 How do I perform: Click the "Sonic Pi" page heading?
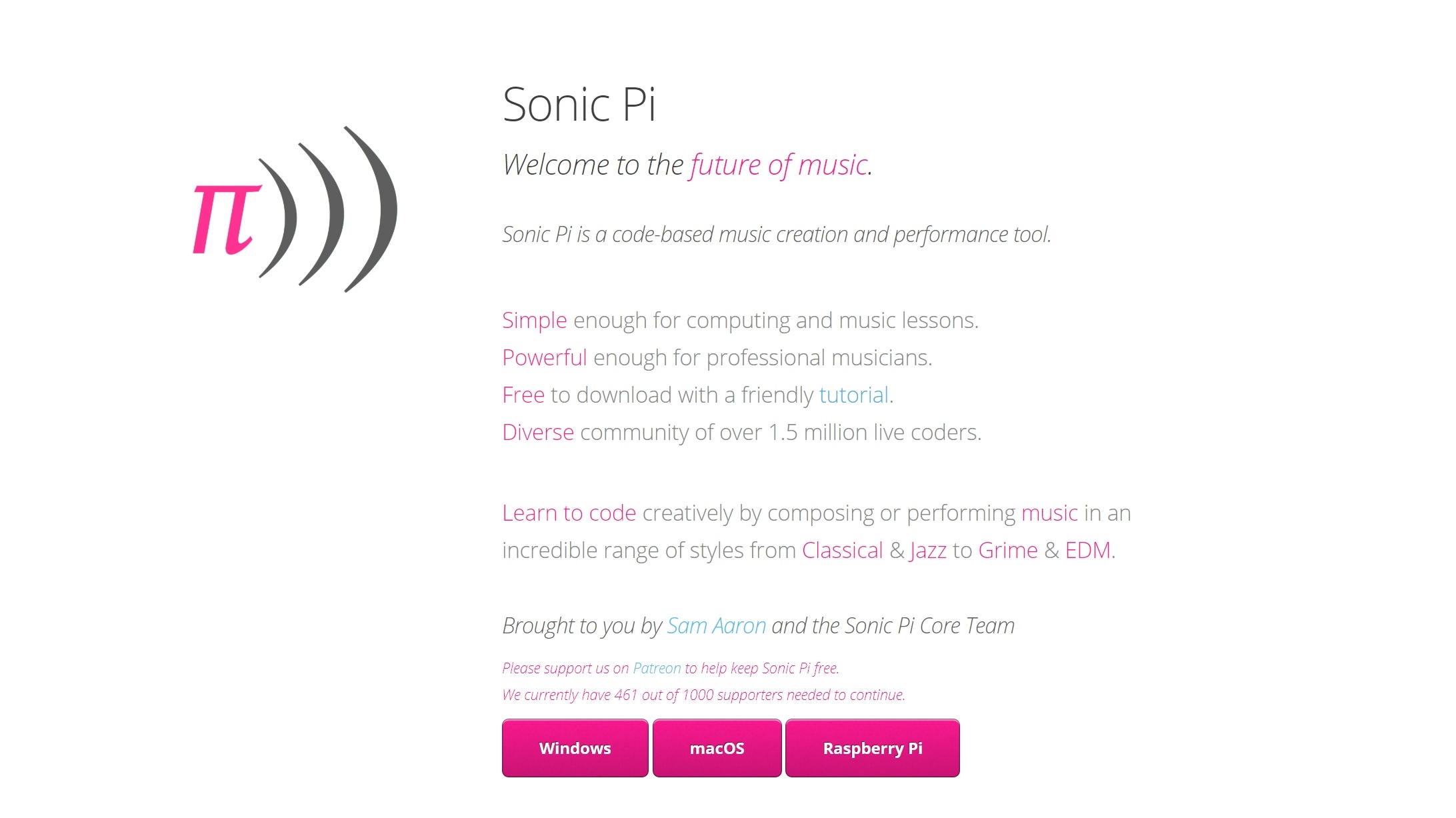(x=579, y=105)
